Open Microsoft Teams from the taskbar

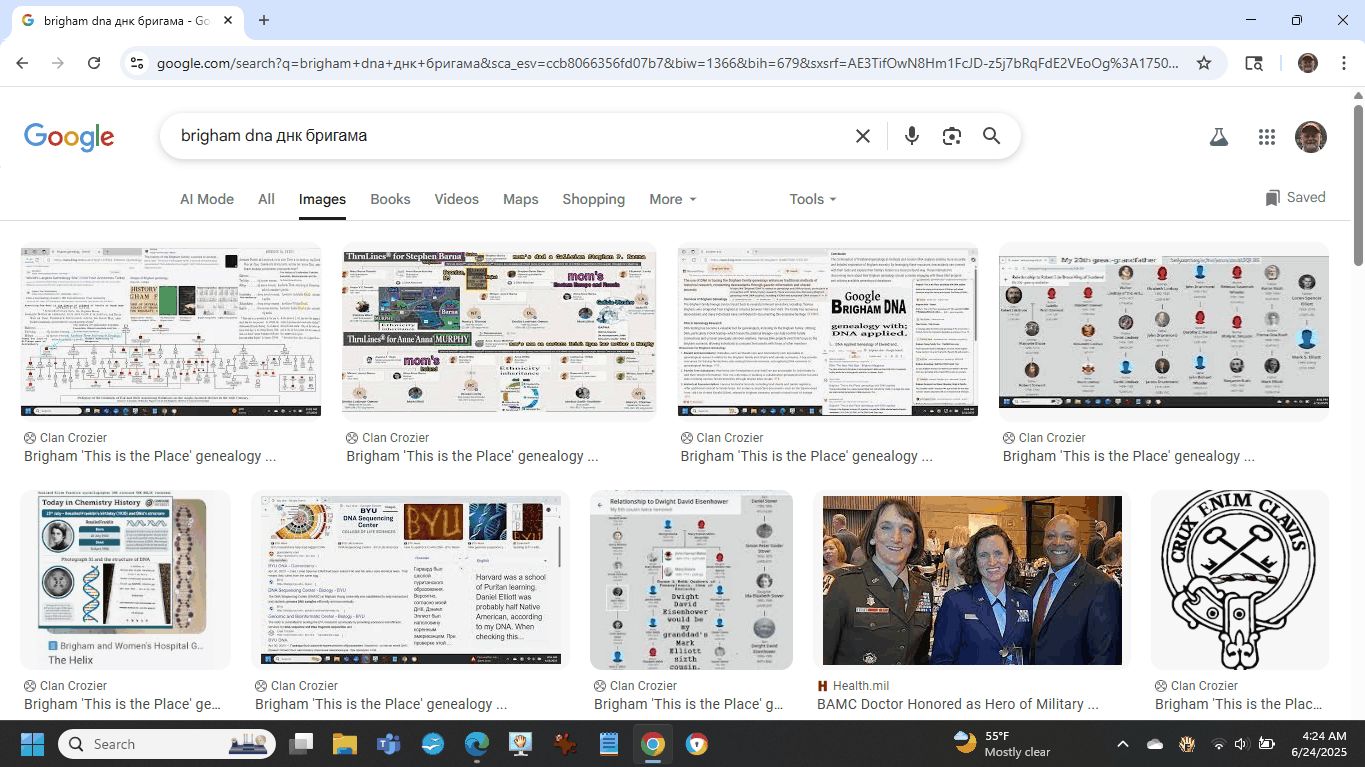pos(388,744)
